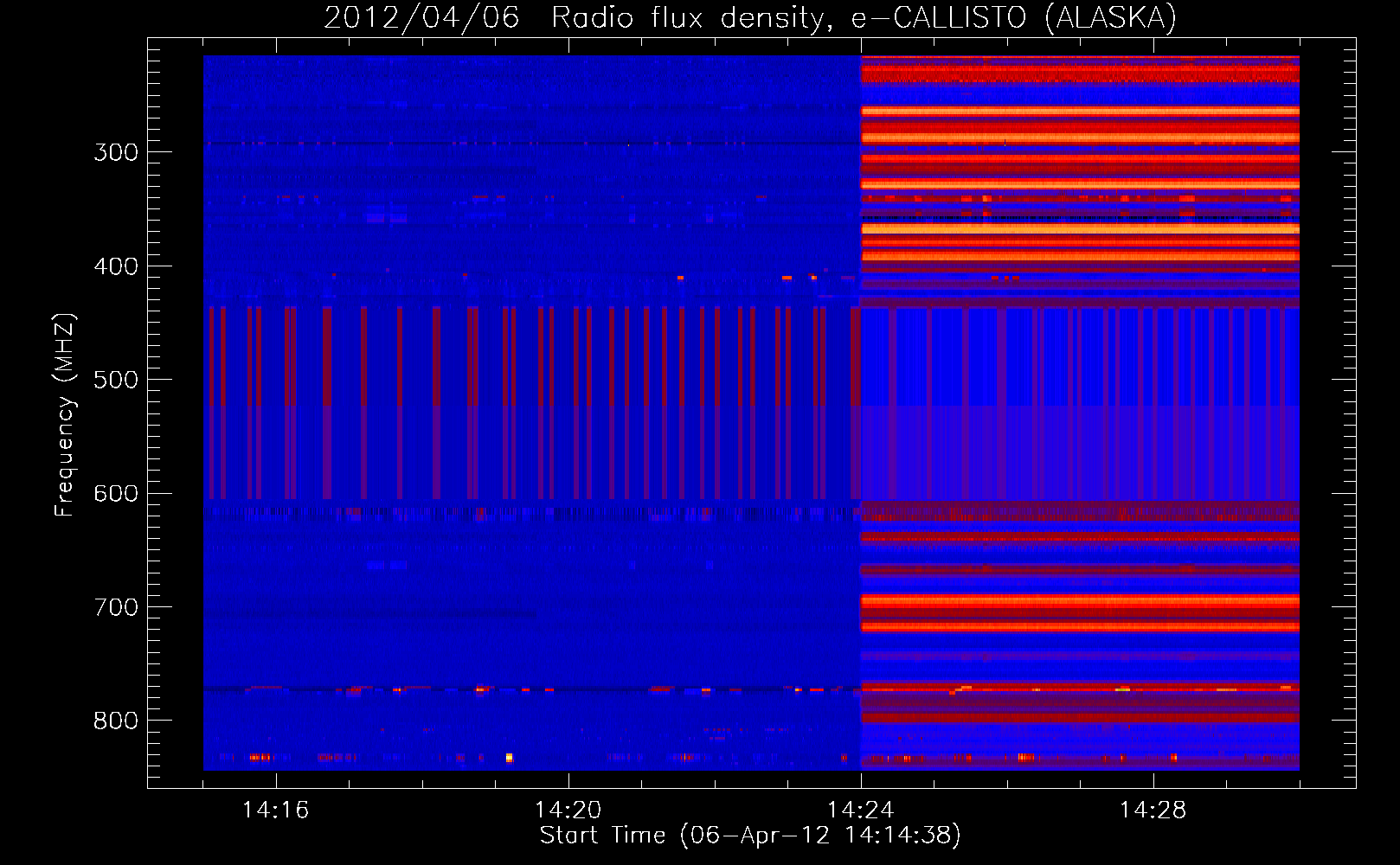Click the 600 frequency tick label
The image size is (1400, 865).
116,494
